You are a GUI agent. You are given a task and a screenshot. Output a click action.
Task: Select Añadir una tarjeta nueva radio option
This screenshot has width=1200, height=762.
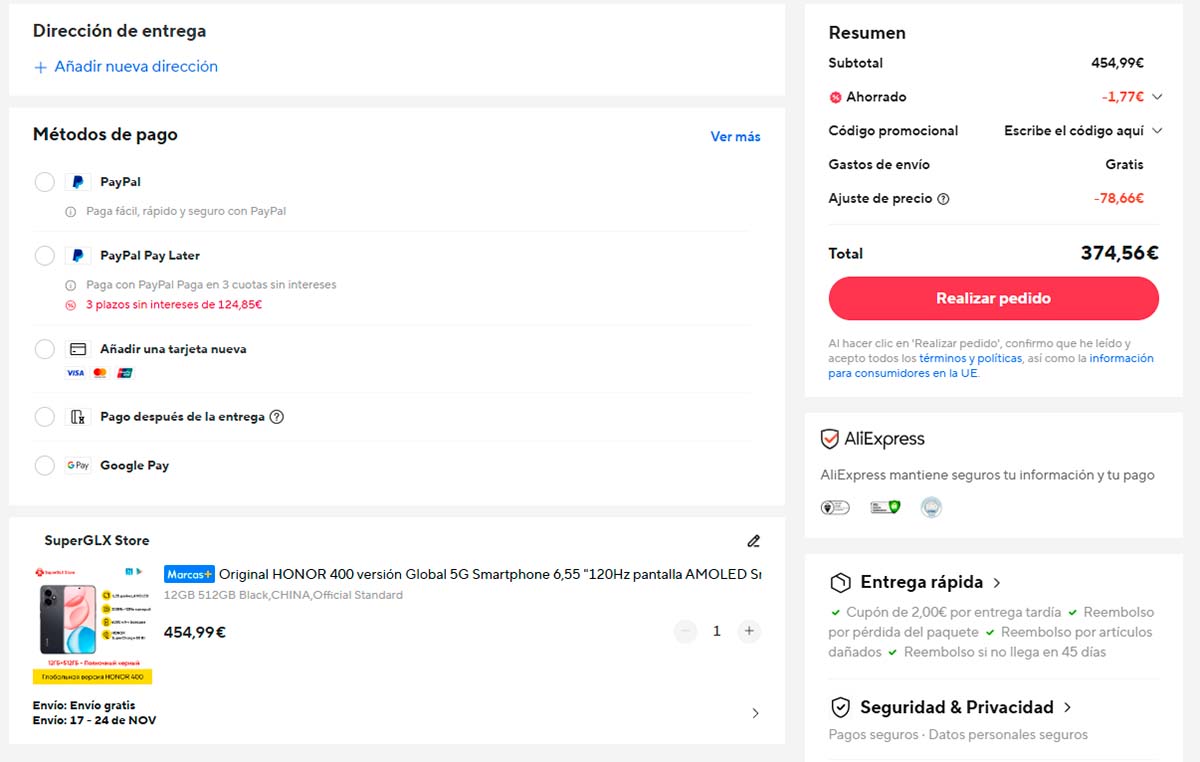point(45,349)
